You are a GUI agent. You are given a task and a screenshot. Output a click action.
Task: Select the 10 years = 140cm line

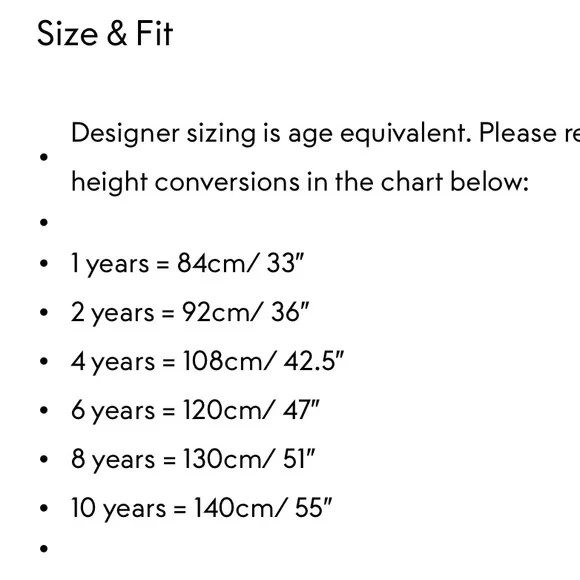(x=202, y=508)
